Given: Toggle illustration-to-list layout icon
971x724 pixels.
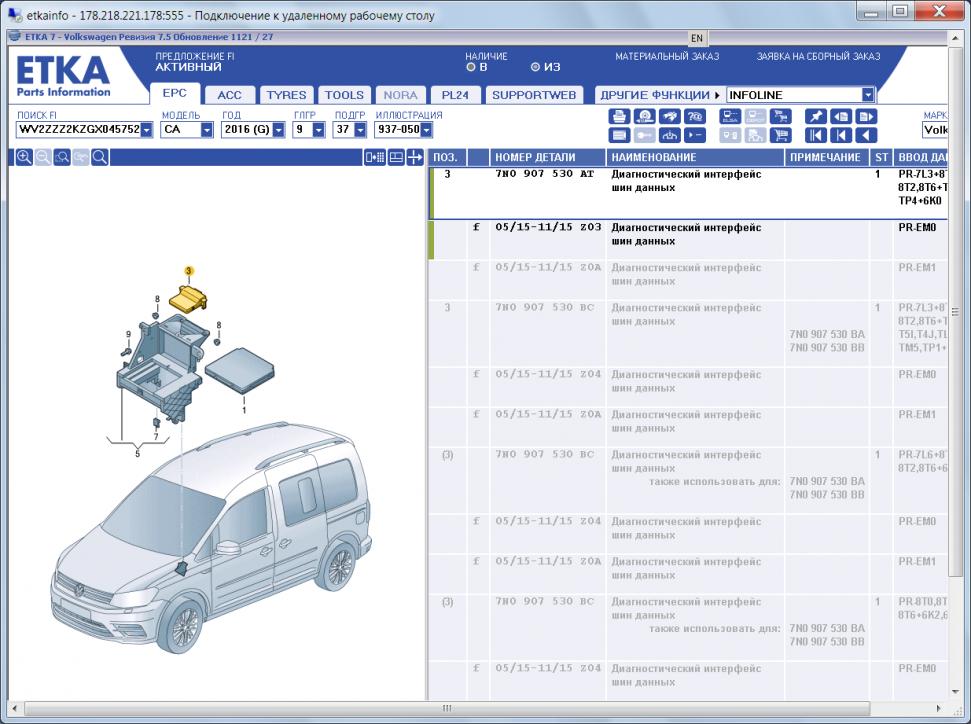Looking at the screenshot, I should [375, 157].
